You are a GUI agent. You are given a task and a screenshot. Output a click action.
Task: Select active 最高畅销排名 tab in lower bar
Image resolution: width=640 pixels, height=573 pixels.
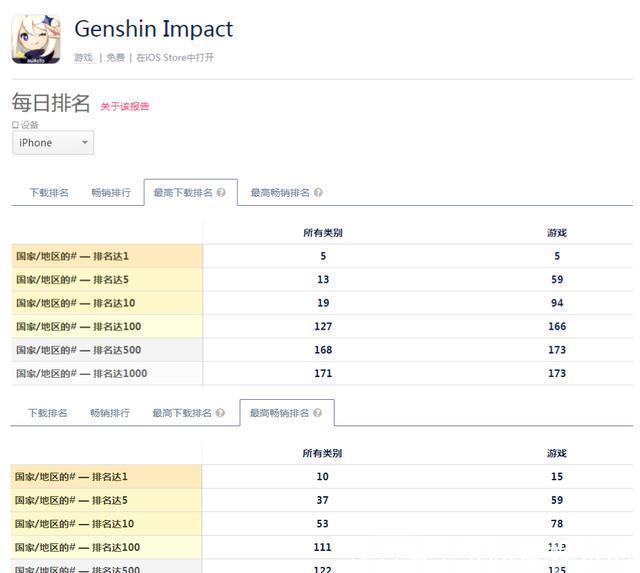(x=287, y=413)
